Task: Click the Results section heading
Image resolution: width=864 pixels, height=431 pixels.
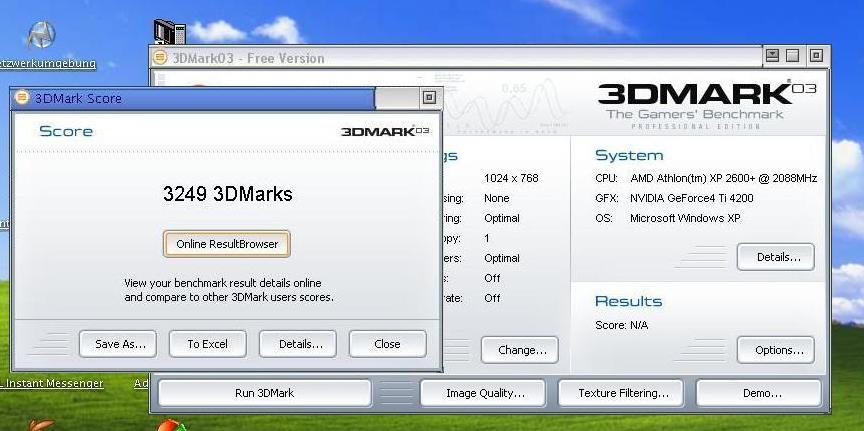Action: [x=629, y=301]
